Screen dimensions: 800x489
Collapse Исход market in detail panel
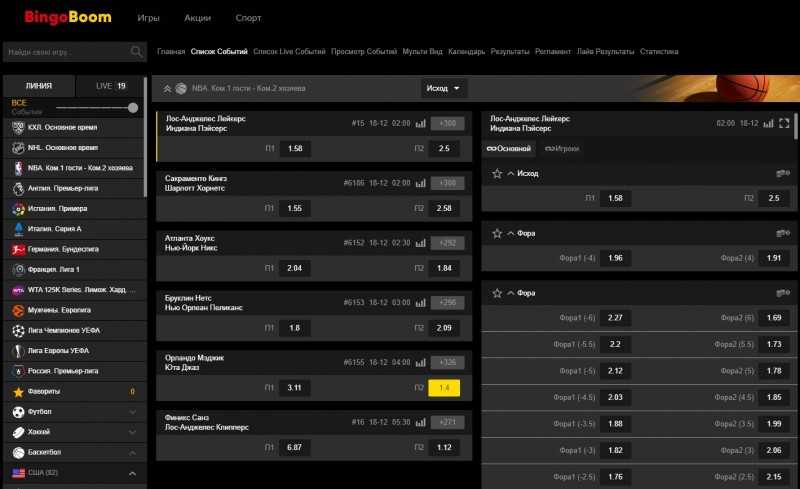coord(511,174)
